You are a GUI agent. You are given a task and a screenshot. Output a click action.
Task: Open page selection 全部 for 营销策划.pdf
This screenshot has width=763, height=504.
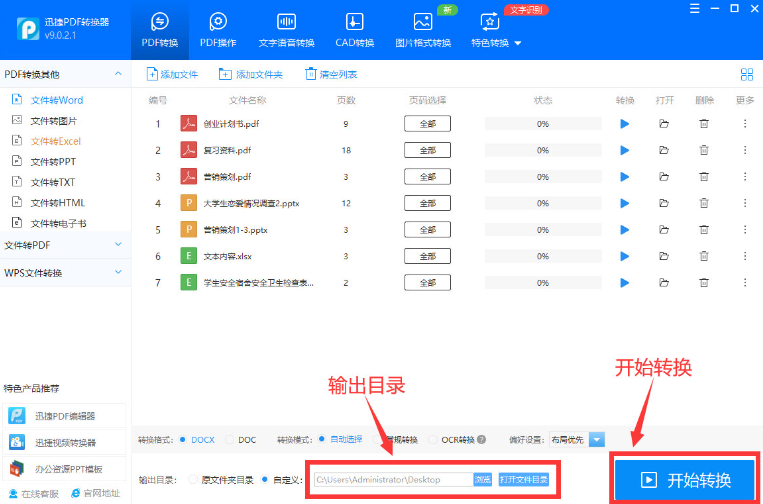pos(427,177)
